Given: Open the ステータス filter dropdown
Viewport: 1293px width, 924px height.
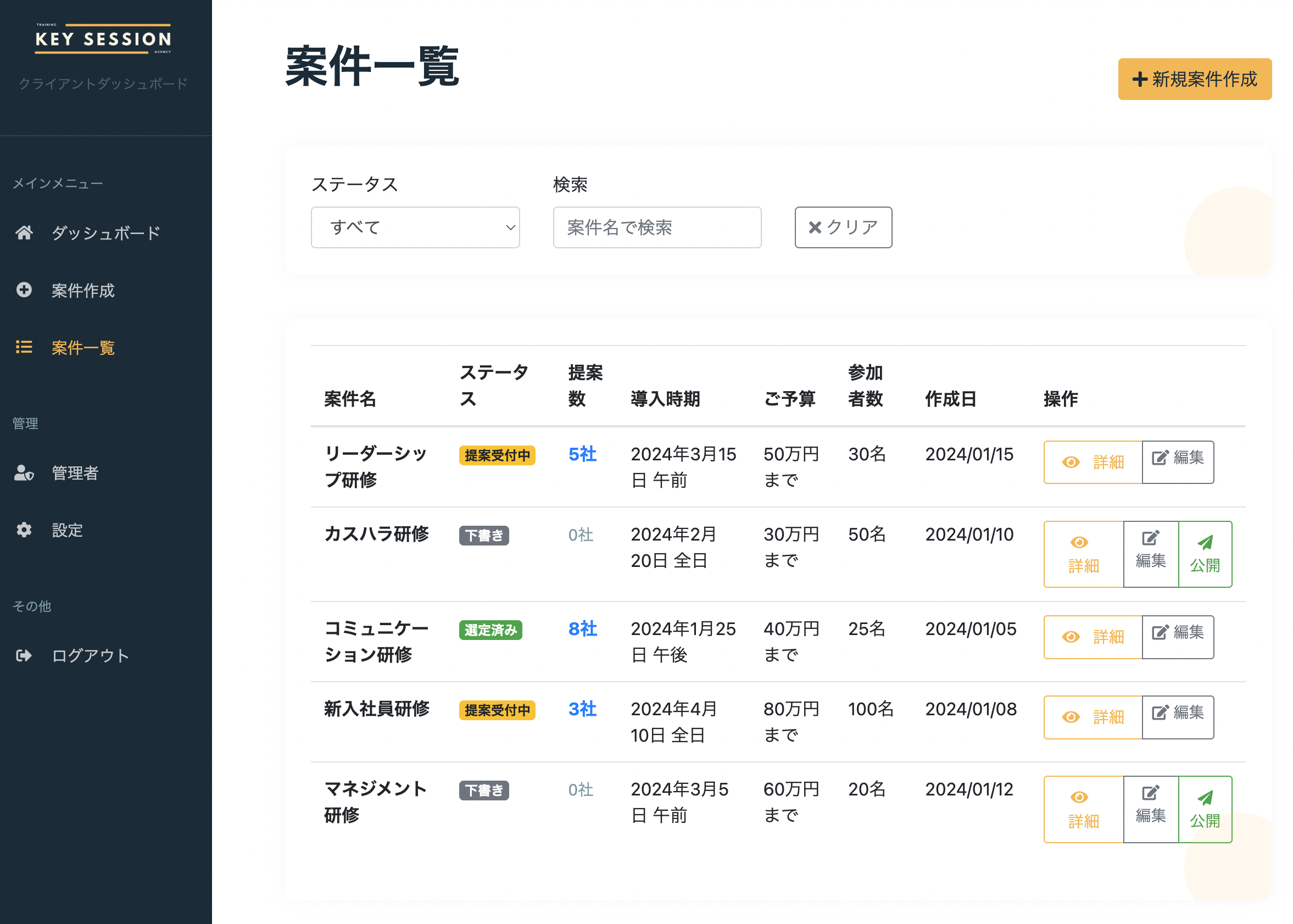Looking at the screenshot, I should click(x=415, y=227).
